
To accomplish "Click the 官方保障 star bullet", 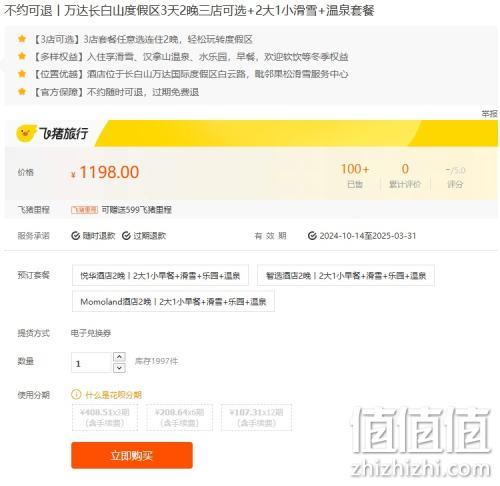I will (x=22, y=91).
